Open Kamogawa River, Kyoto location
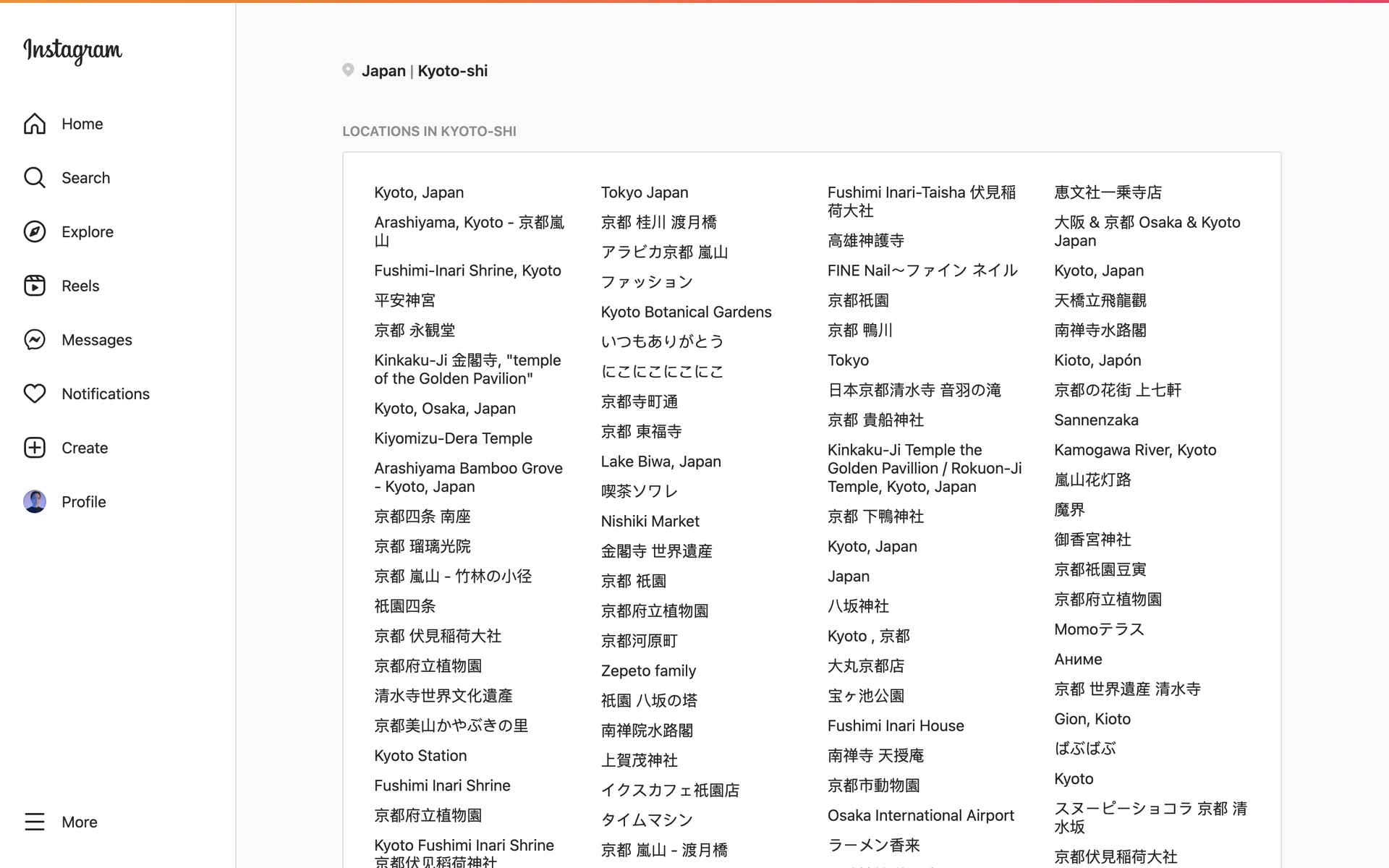This screenshot has width=1389, height=868. (1134, 450)
